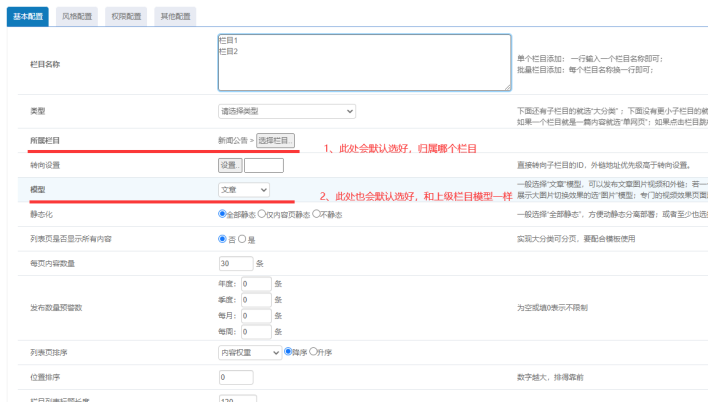Select the 全部静态 radio option

223,214
